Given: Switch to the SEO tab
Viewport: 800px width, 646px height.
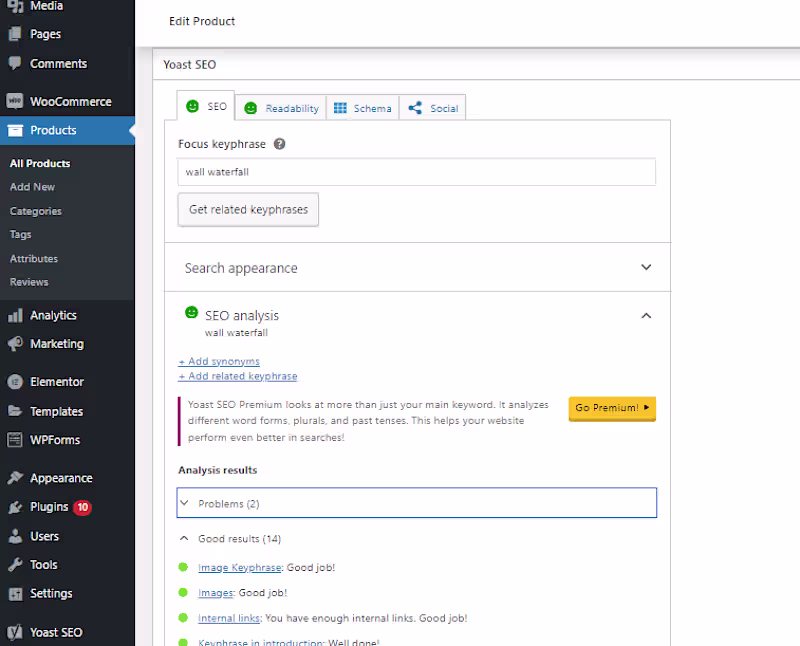Looking at the screenshot, I should (x=206, y=106).
